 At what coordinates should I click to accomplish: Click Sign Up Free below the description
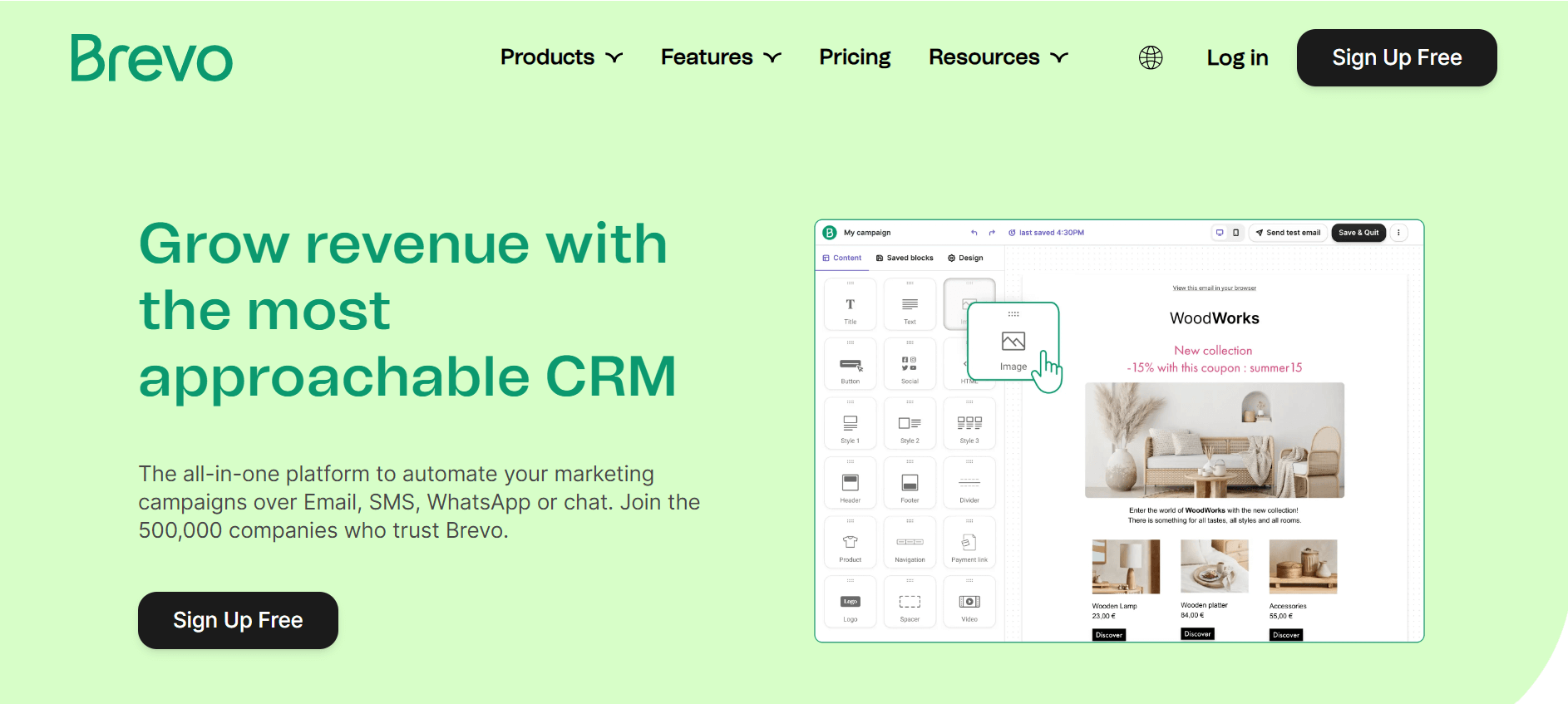point(238,620)
